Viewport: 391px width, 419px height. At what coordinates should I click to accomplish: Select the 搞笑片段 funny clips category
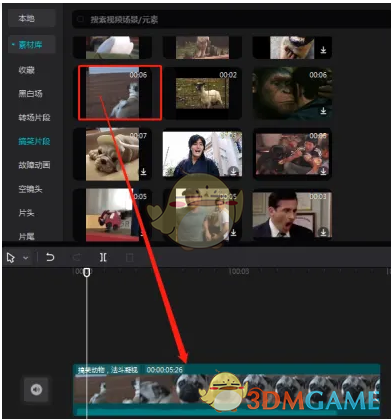pos(34,141)
